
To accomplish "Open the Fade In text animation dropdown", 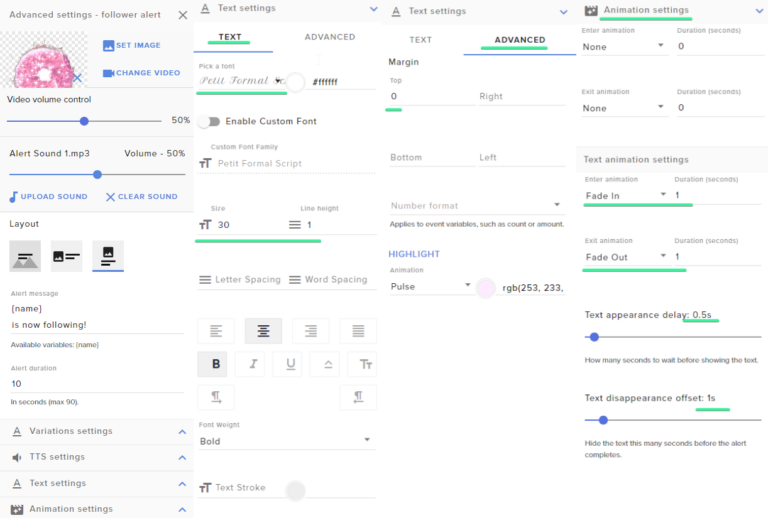I will (x=626, y=196).
